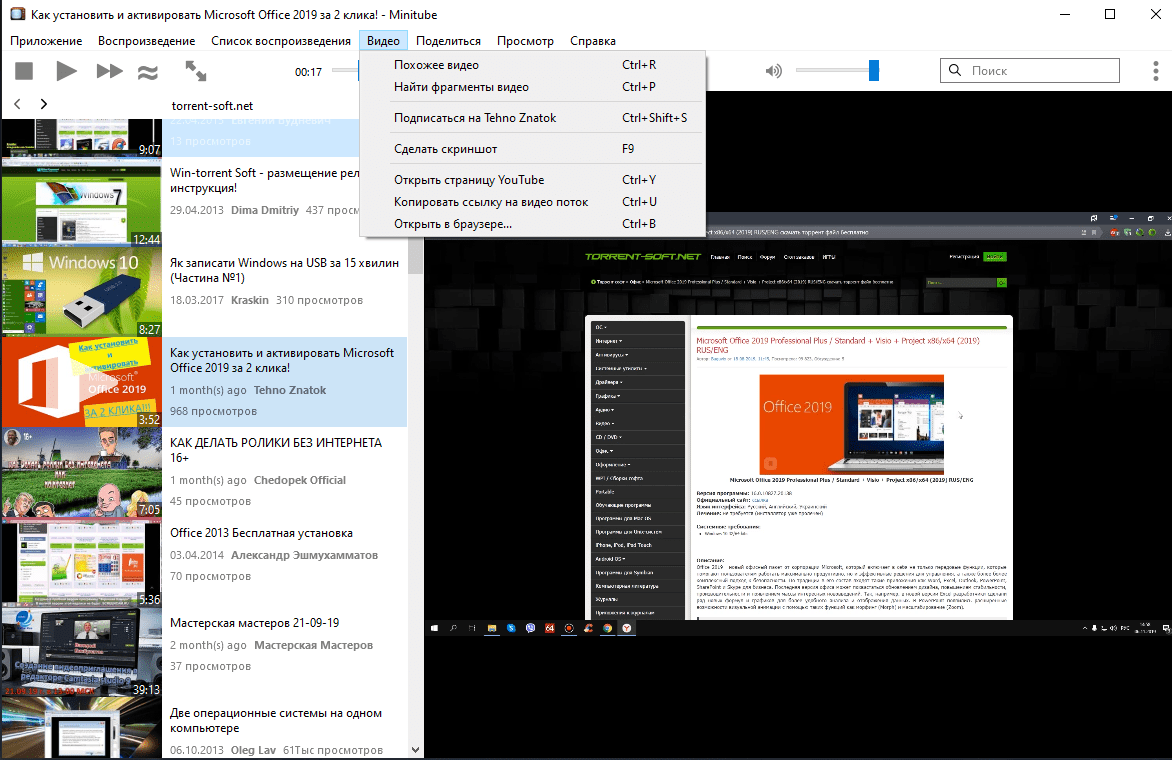Click the Stop playback button
1172x760 pixels.
pos(24,71)
